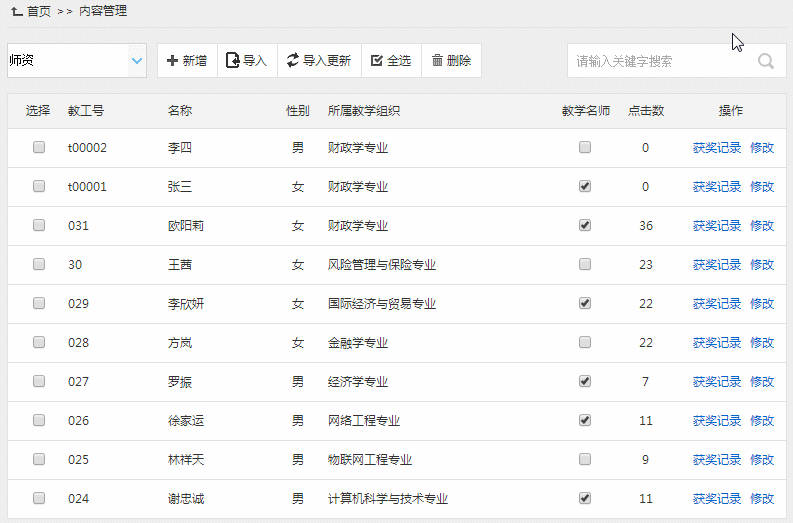Toggle 教学名师 checkbox for 王茜

[x=585, y=264]
